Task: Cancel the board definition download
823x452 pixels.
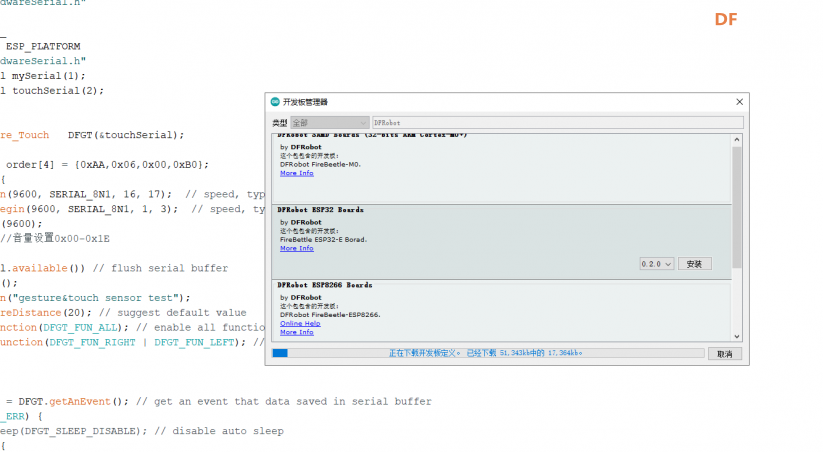Action: (725, 354)
